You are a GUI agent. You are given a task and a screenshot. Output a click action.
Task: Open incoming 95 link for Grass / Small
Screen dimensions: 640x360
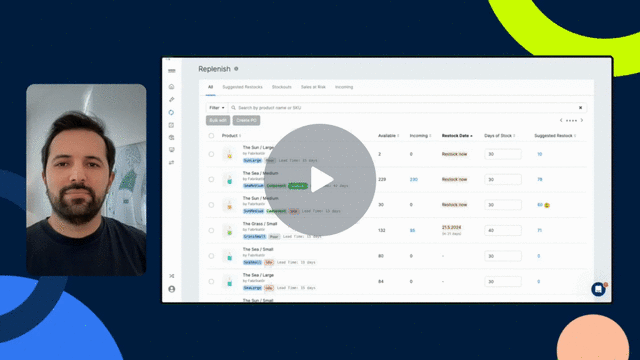412,231
